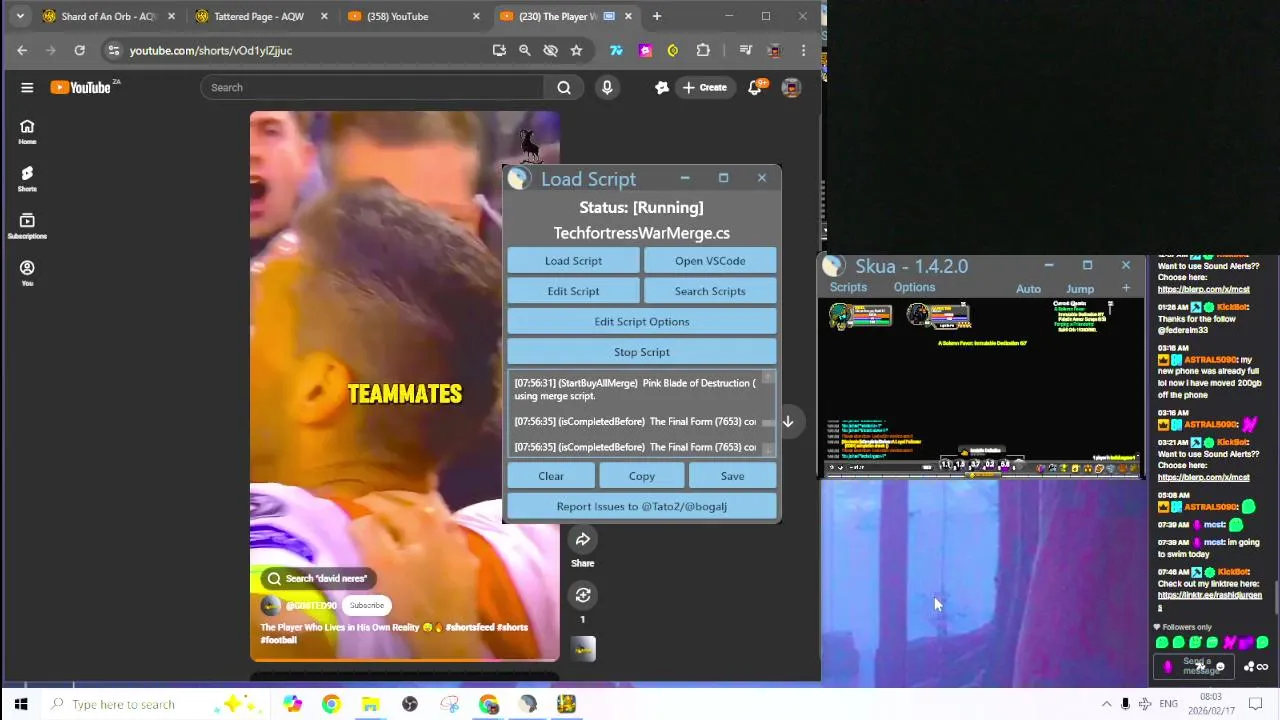Switch to the (358) YouTube tab

412,16
